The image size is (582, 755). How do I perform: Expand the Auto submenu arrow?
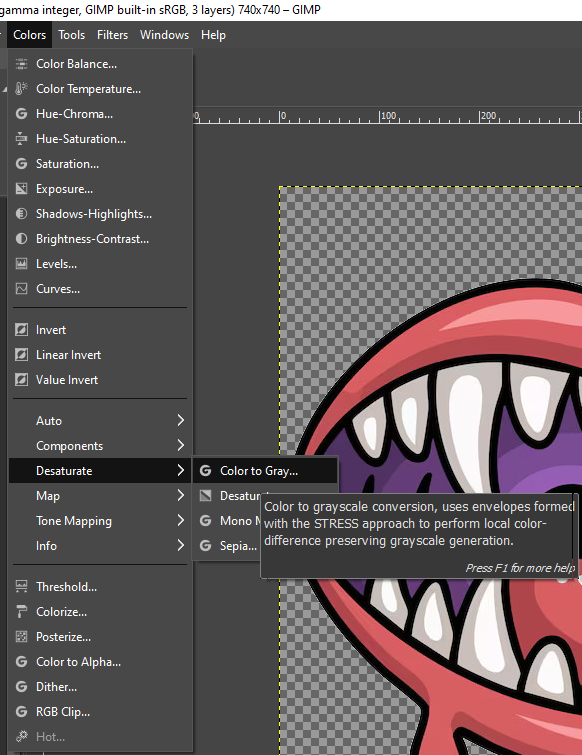coord(181,421)
